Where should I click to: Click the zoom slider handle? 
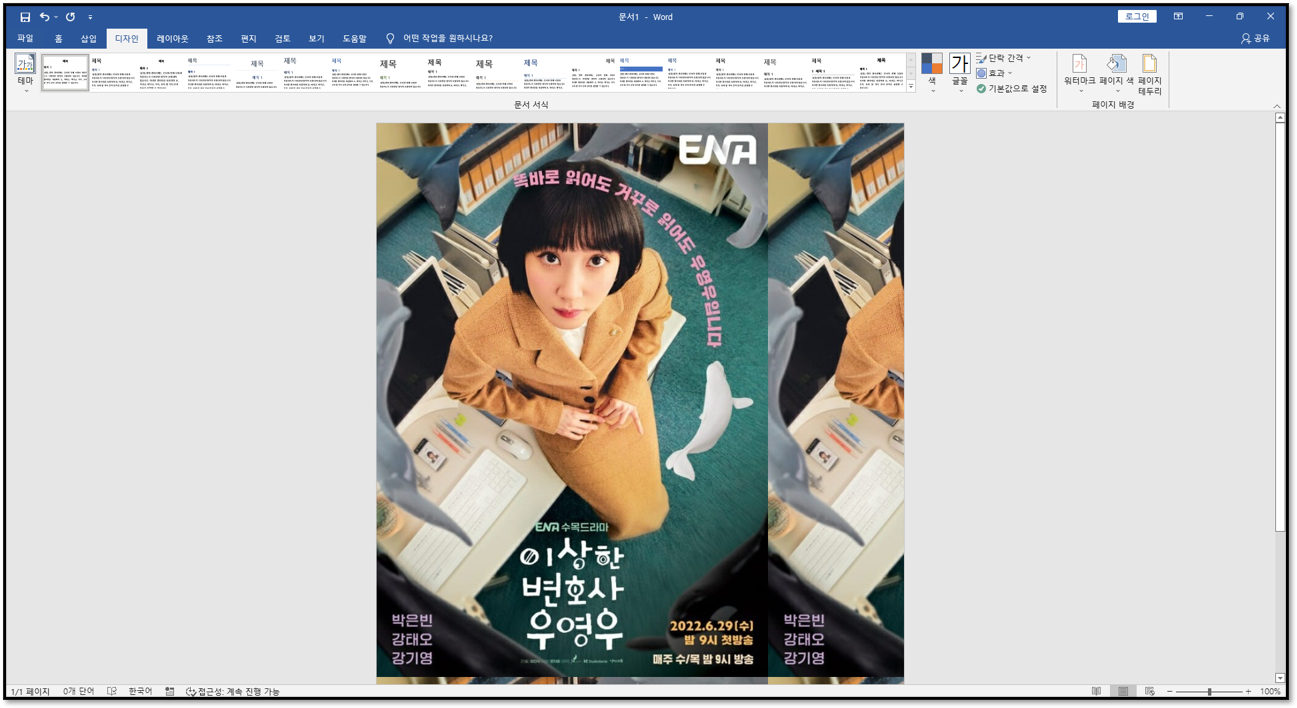coord(1209,692)
